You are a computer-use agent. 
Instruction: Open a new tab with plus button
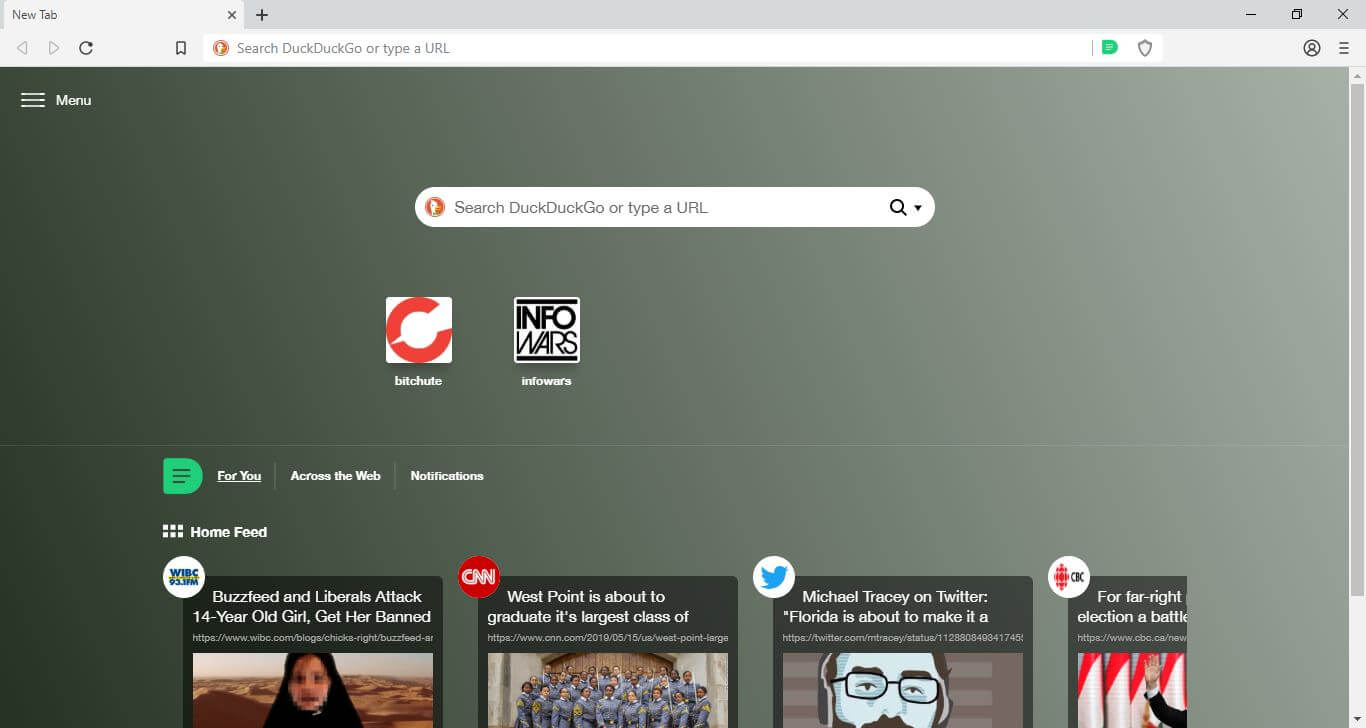click(x=262, y=15)
